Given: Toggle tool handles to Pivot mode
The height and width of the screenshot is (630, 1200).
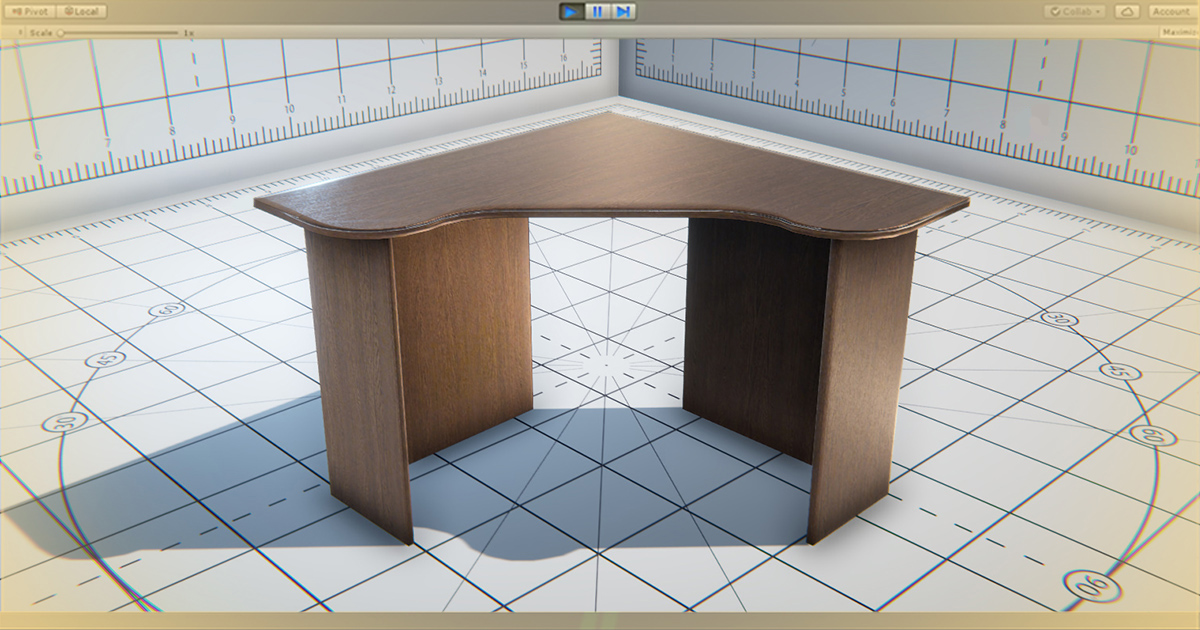Looking at the screenshot, I should [x=32, y=10].
